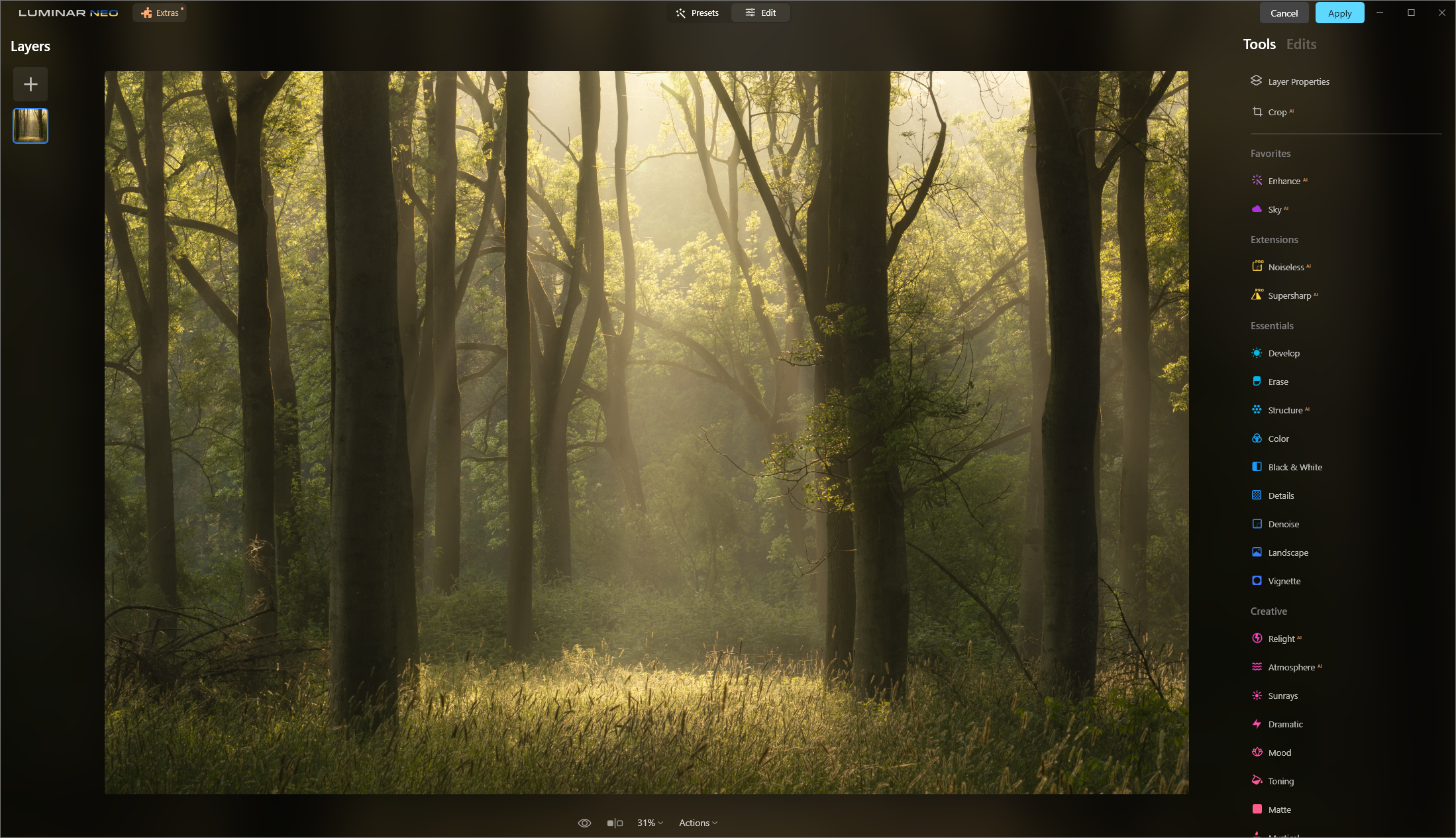Image resolution: width=1456 pixels, height=838 pixels.
Task: Switch to the Edits tab
Action: [x=1300, y=44]
